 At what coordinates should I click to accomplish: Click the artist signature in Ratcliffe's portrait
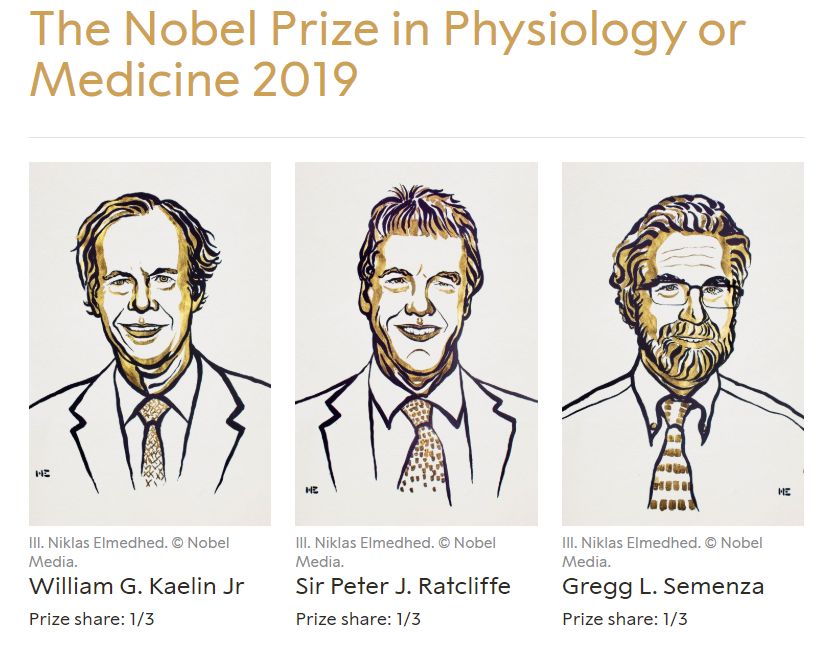tap(312, 490)
